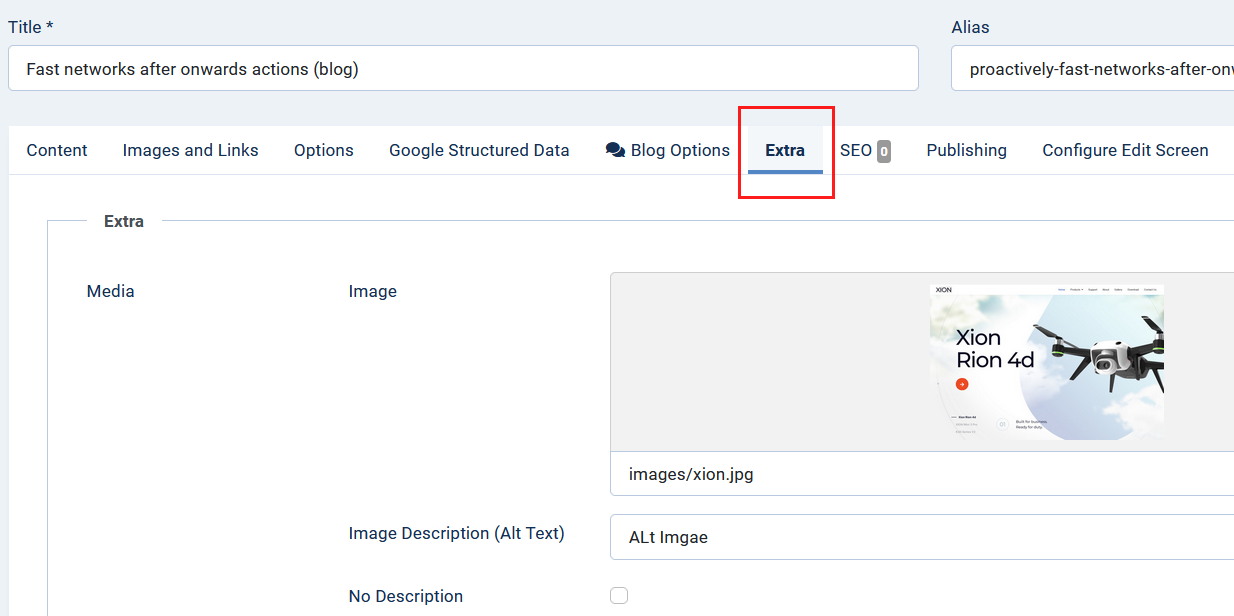Select the Options tab
1234x616 pixels.
coord(323,150)
